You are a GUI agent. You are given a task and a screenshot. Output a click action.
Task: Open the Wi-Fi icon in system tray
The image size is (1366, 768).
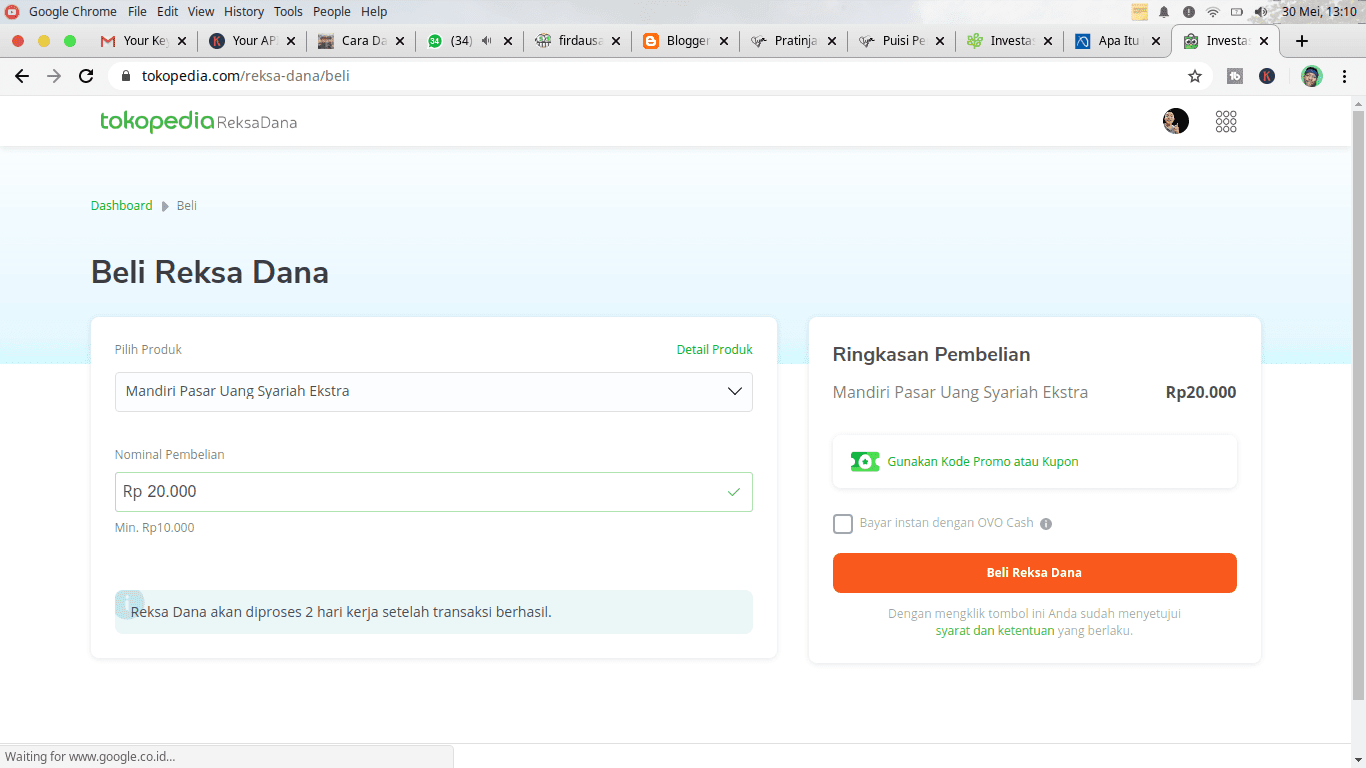[x=1213, y=12]
